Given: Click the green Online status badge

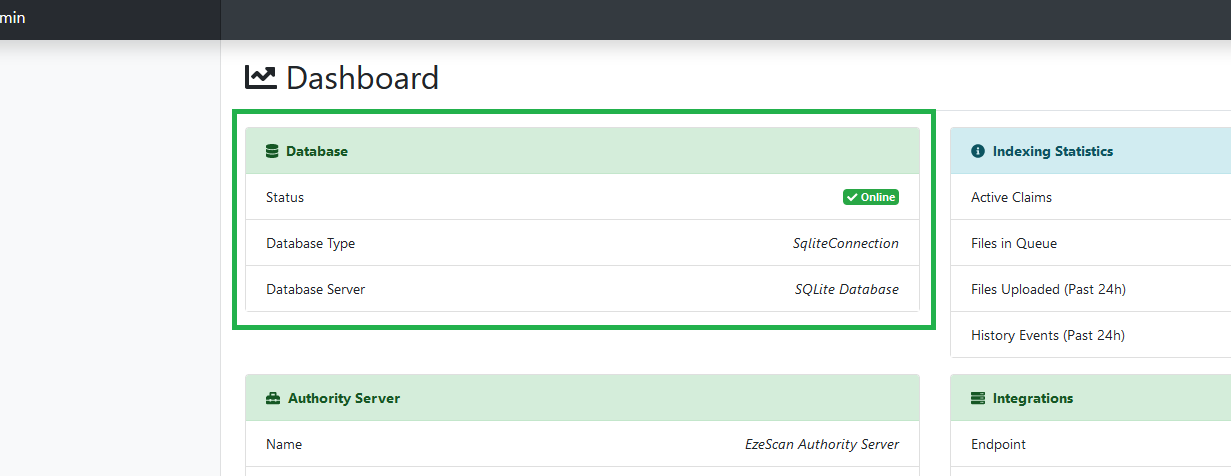Looking at the screenshot, I should tap(870, 198).
